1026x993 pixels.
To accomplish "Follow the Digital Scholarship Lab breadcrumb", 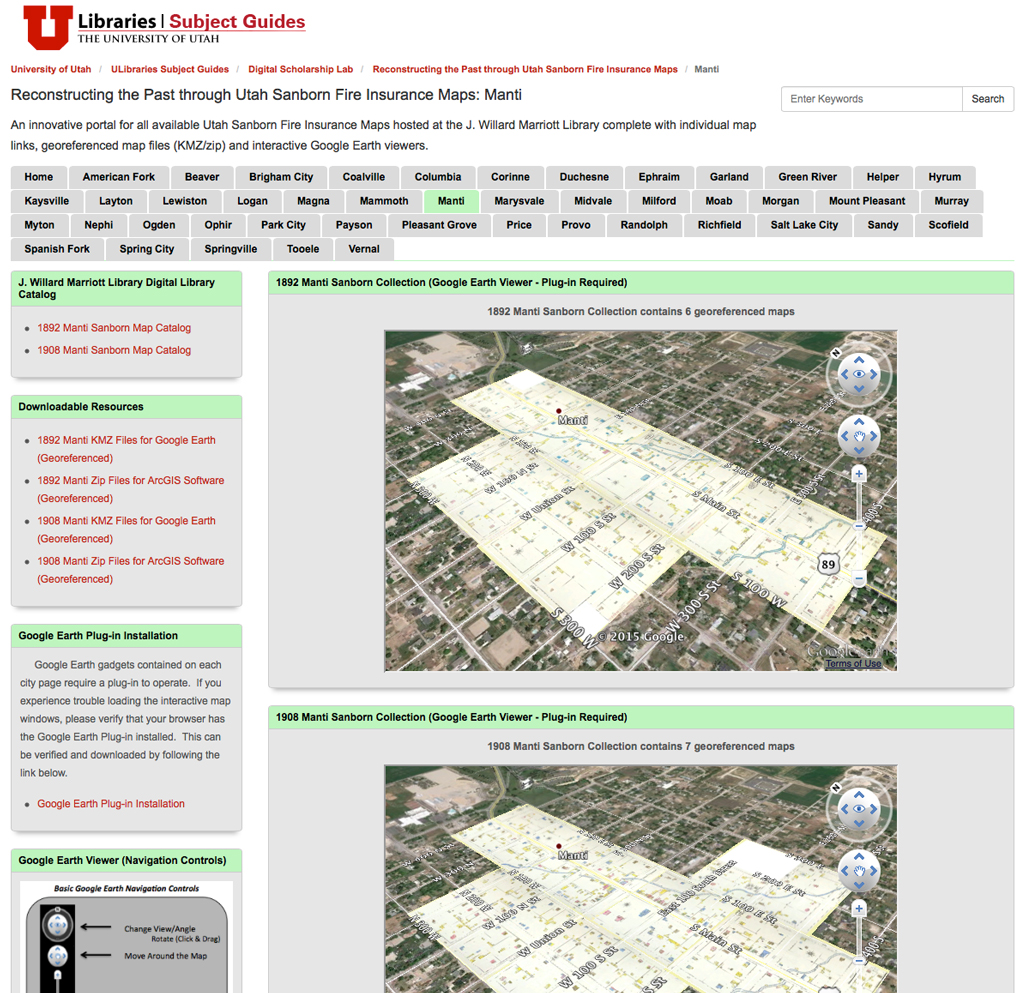I will pyautogui.click(x=300, y=69).
